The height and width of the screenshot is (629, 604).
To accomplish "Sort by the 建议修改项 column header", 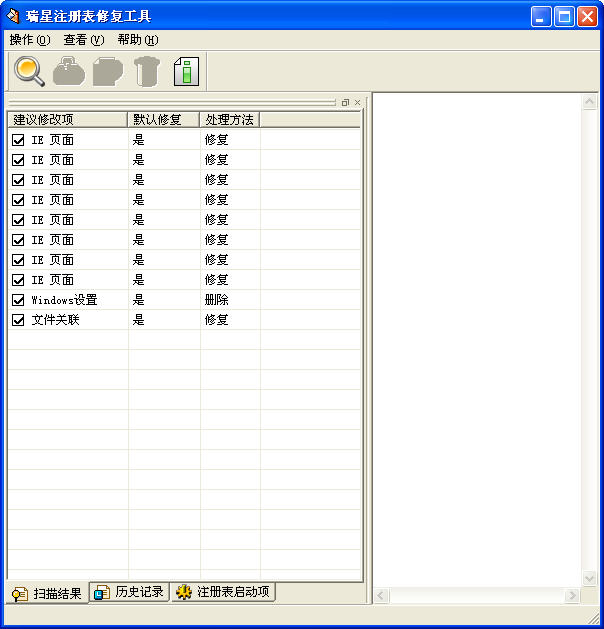I will pos(68,119).
